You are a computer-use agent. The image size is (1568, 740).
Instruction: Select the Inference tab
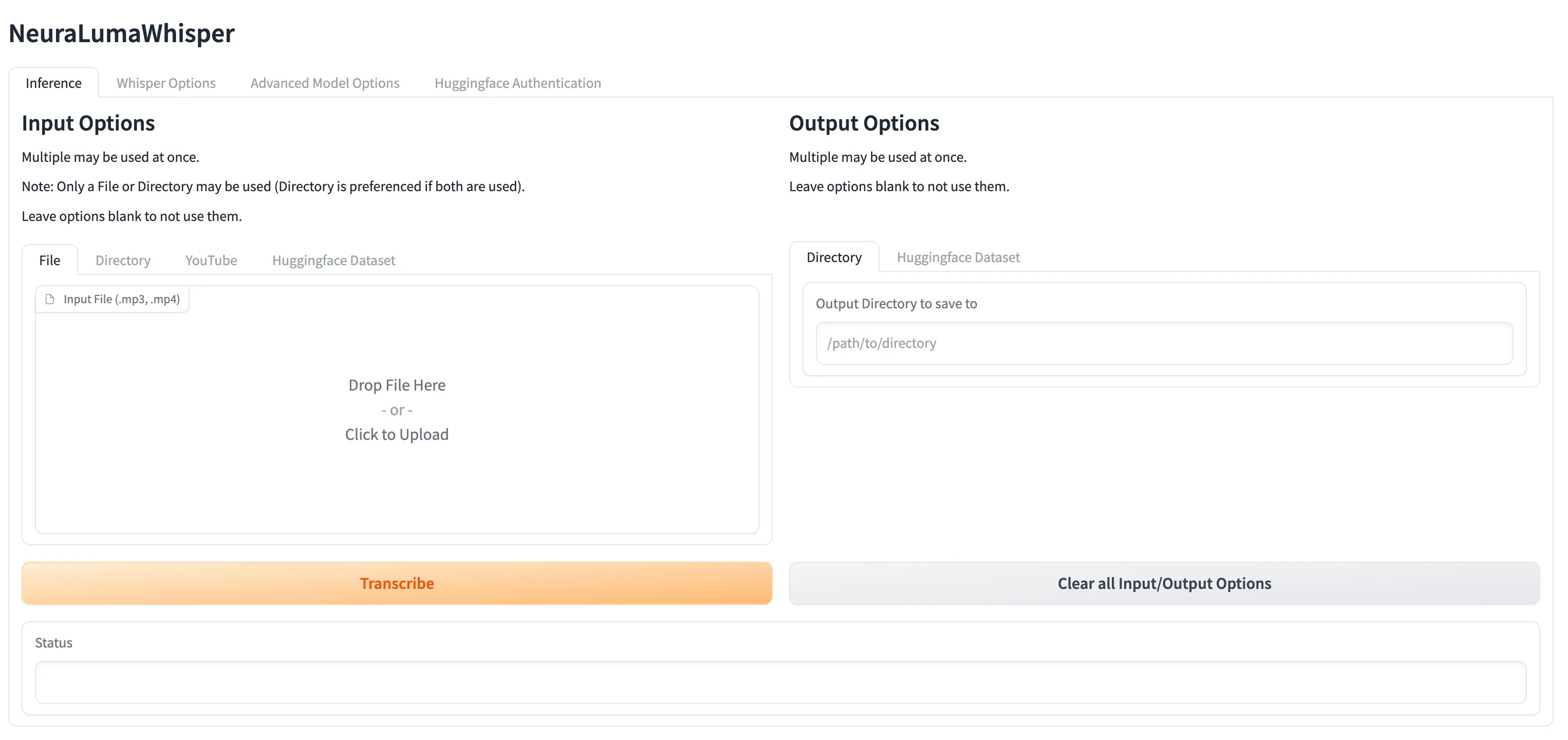point(53,83)
